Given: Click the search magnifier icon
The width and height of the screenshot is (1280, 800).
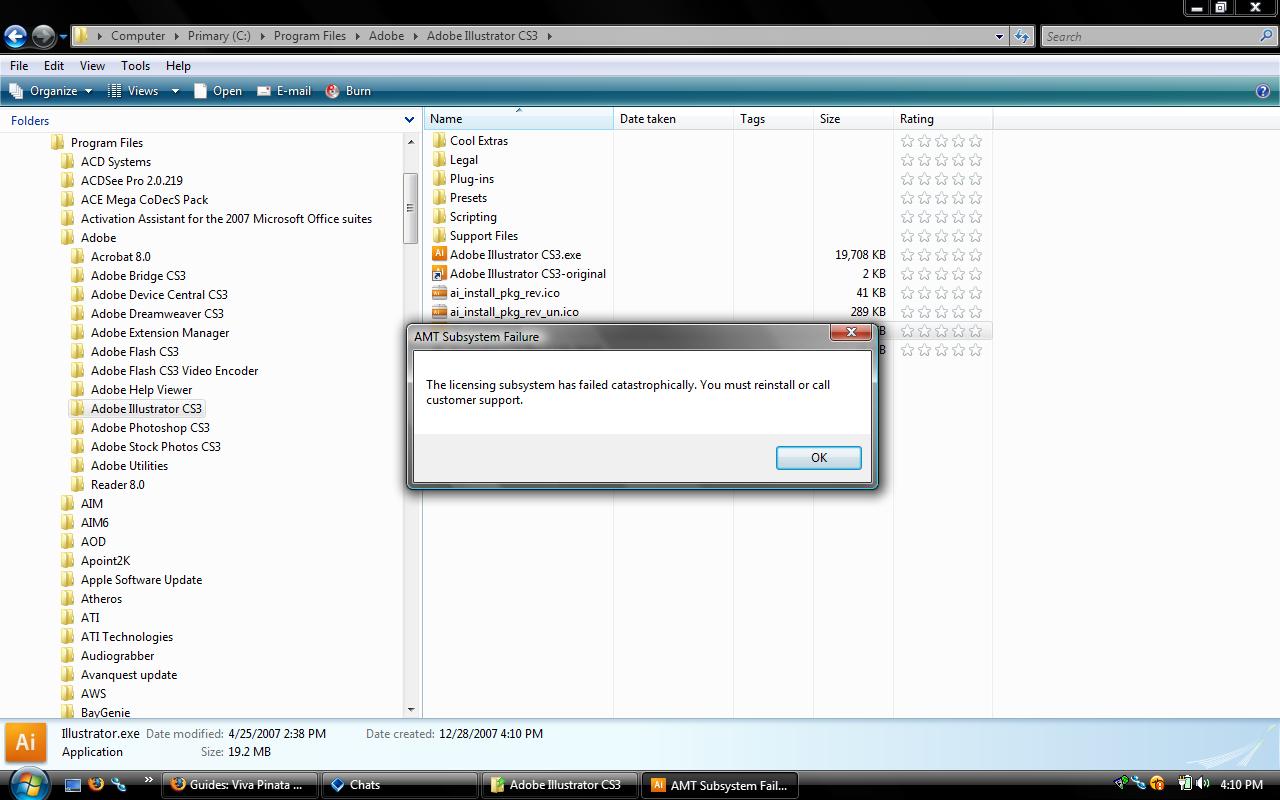Looking at the screenshot, I should click(x=1266, y=36).
